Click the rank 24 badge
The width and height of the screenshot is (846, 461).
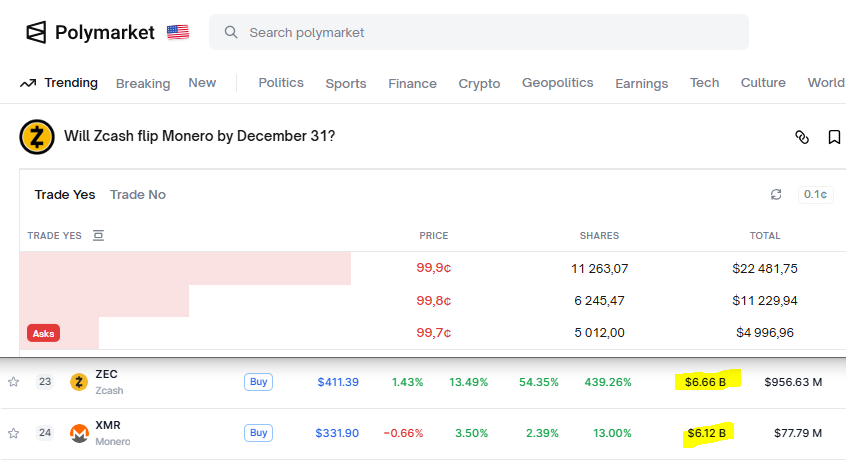point(45,433)
